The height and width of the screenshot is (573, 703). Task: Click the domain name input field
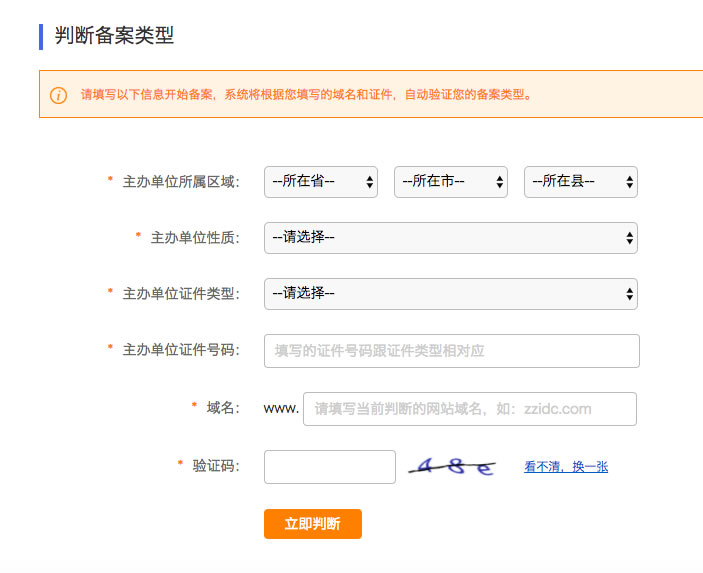[x=469, y=409]
